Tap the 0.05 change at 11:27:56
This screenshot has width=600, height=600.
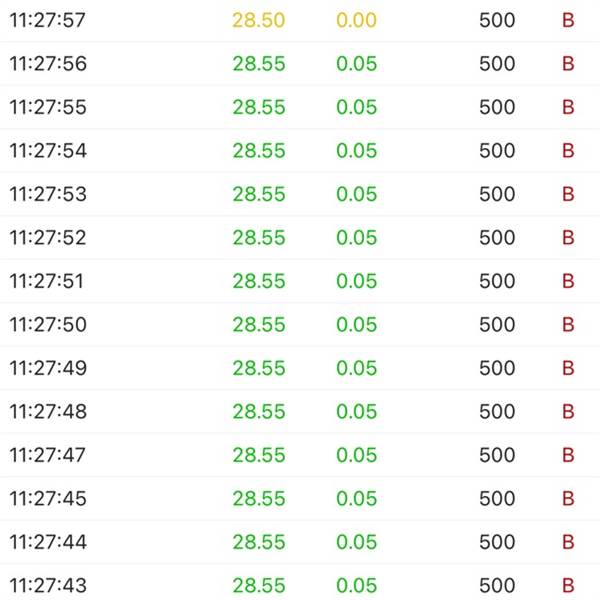click(x=357, y=64)
